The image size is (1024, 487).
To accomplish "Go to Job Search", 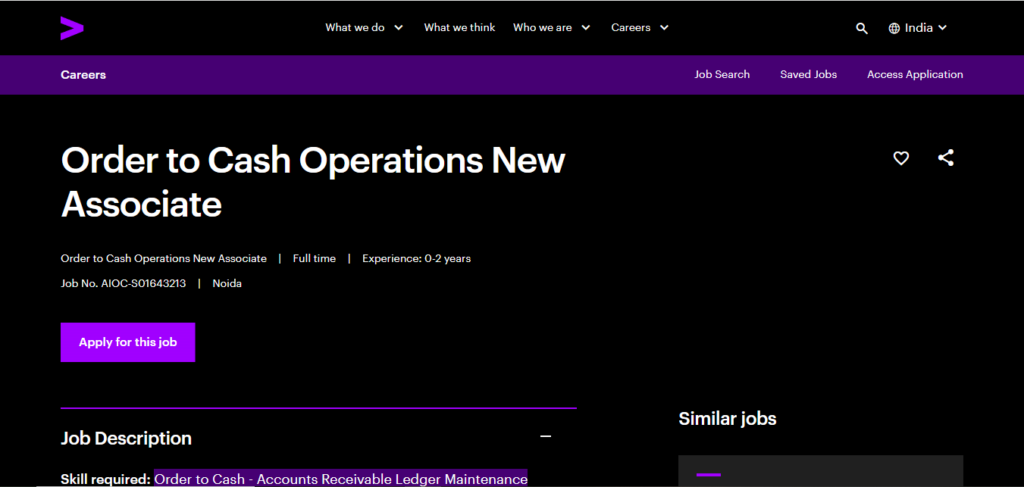I will tap(722, 74).
